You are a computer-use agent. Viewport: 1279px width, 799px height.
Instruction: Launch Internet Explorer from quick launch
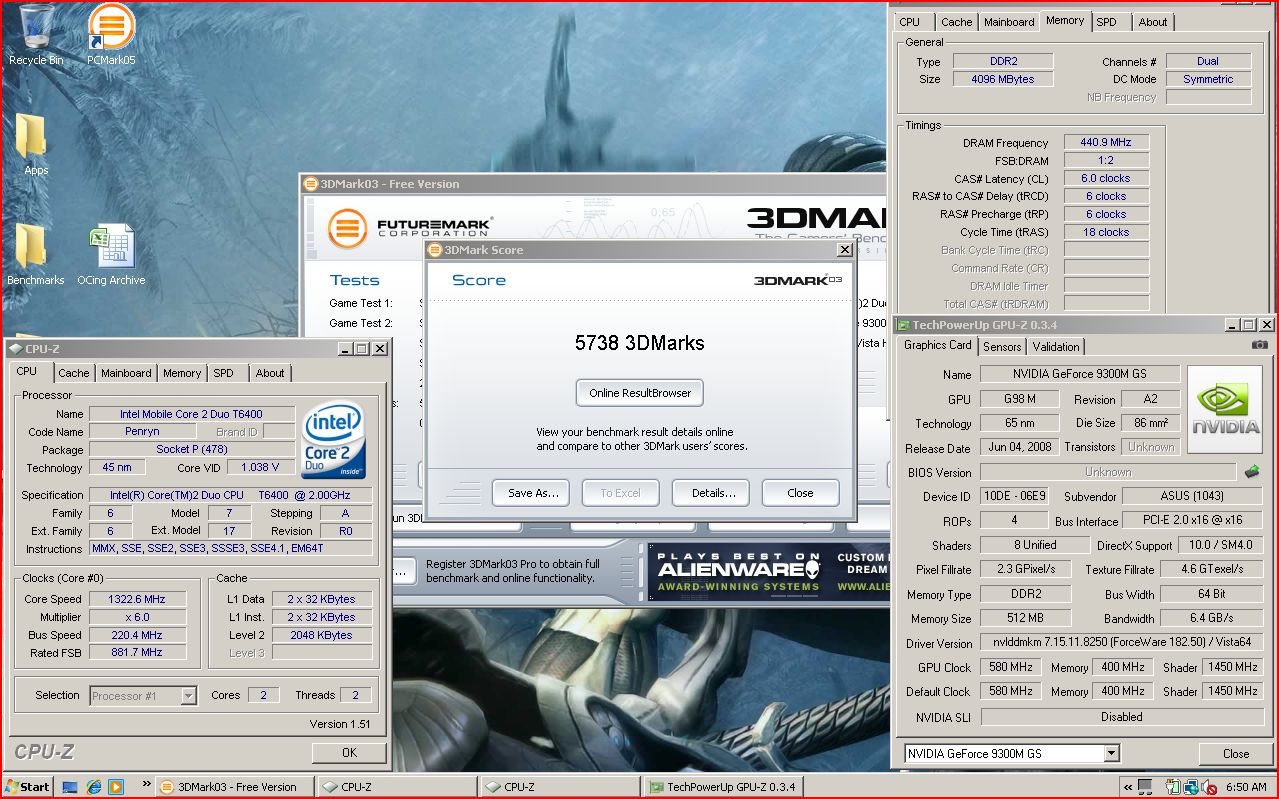(x=93, y=786)
